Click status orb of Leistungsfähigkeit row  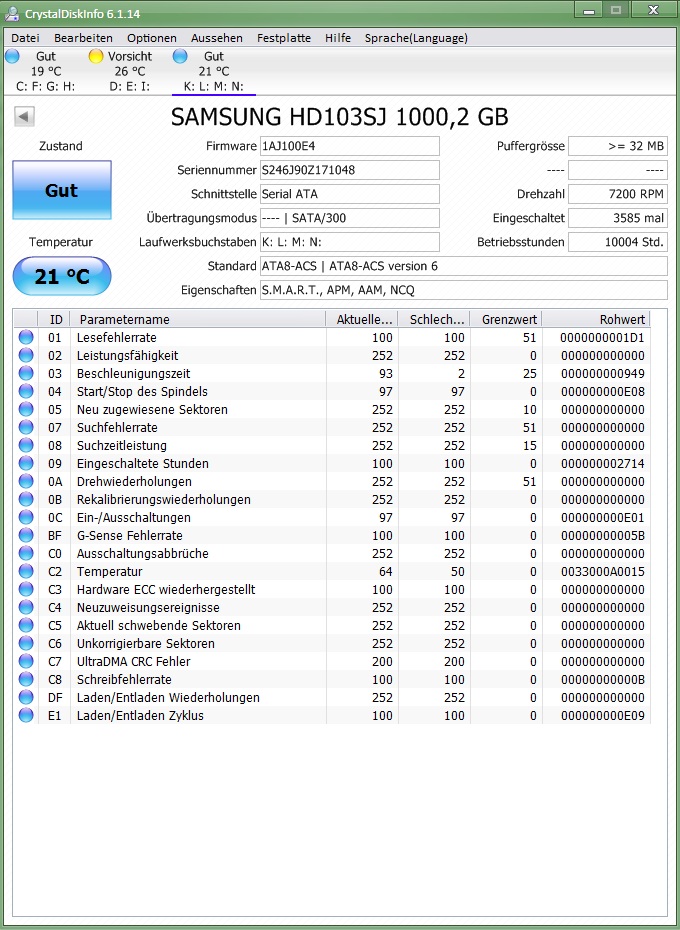tap(26, 355)
